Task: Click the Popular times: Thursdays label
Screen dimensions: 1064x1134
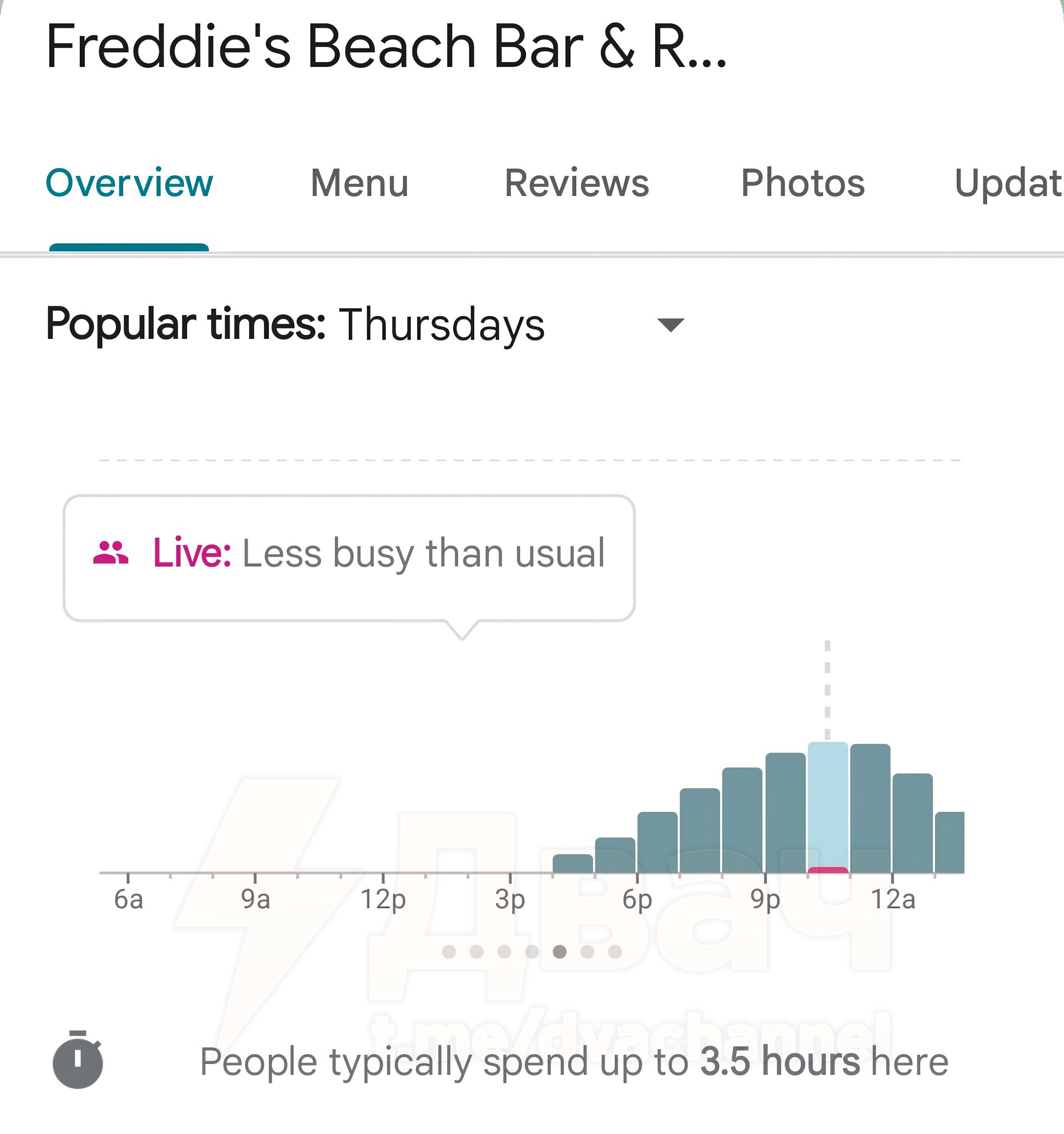Action: point(295,325)
